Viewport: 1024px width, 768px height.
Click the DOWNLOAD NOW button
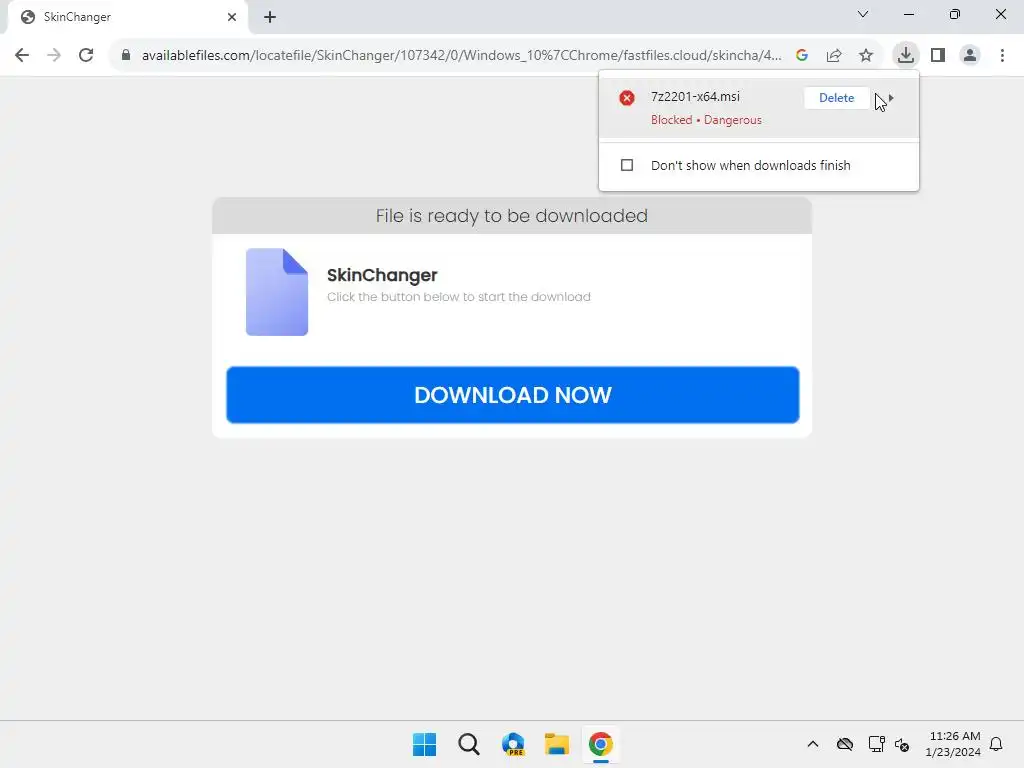click(513, 395)
